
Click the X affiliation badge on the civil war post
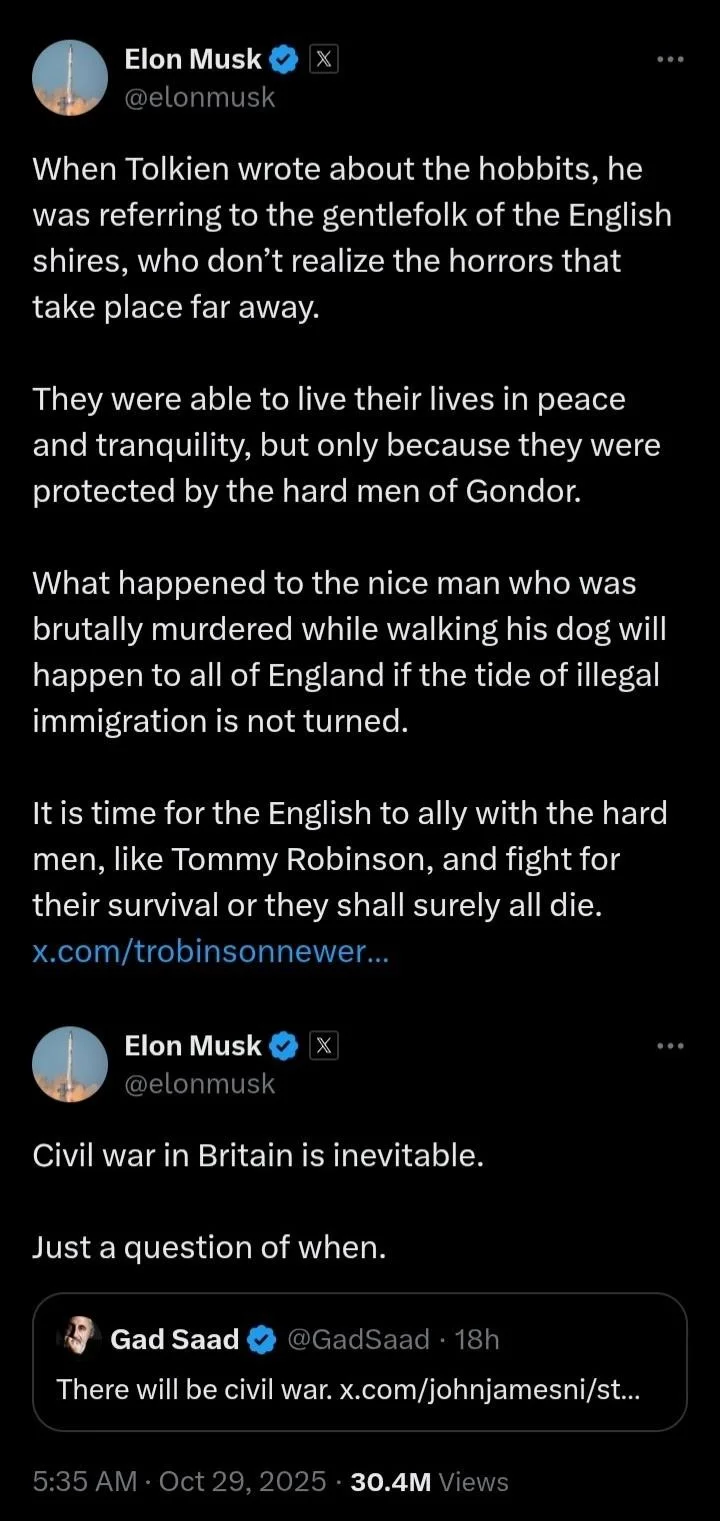[323, 1046]
